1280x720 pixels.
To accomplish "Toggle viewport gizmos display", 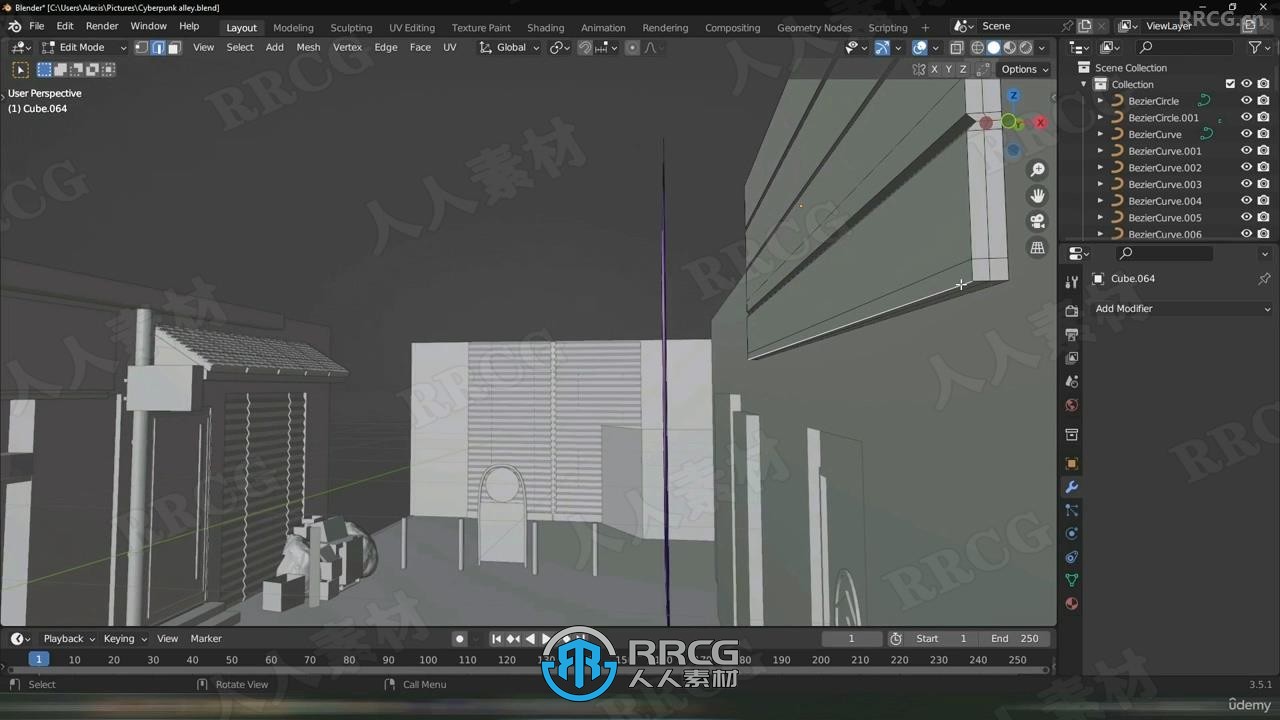I will click(x=882, y=47).
